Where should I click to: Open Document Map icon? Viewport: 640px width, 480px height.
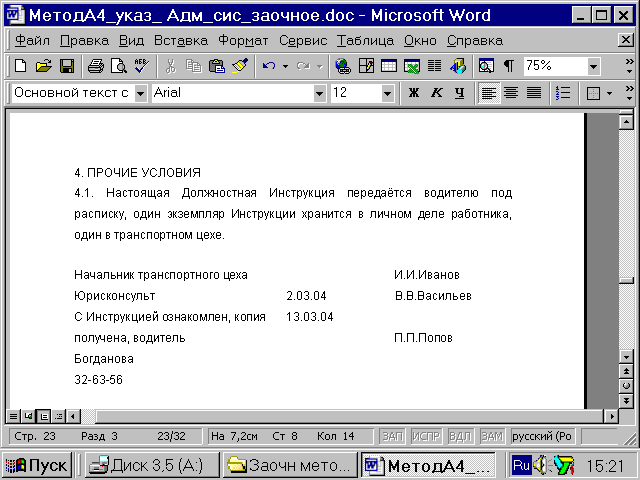click(486, 66)
